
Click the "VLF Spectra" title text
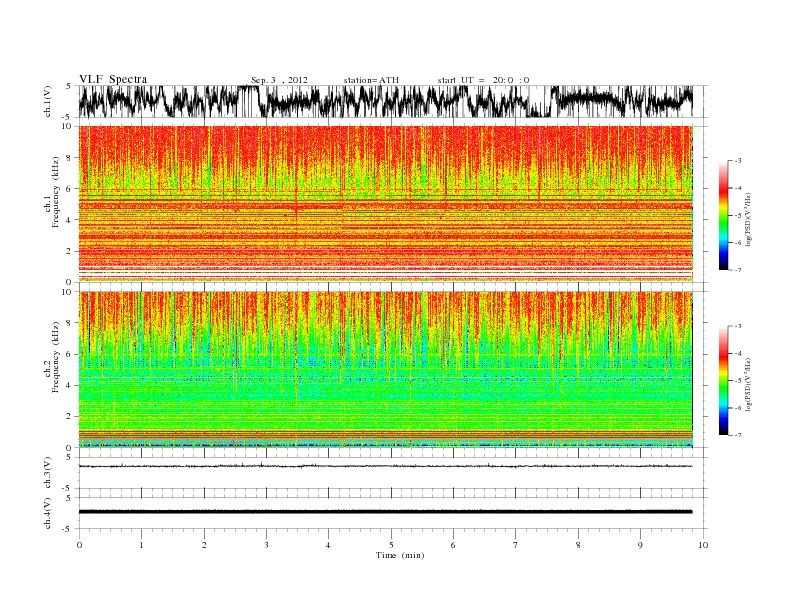113,79
